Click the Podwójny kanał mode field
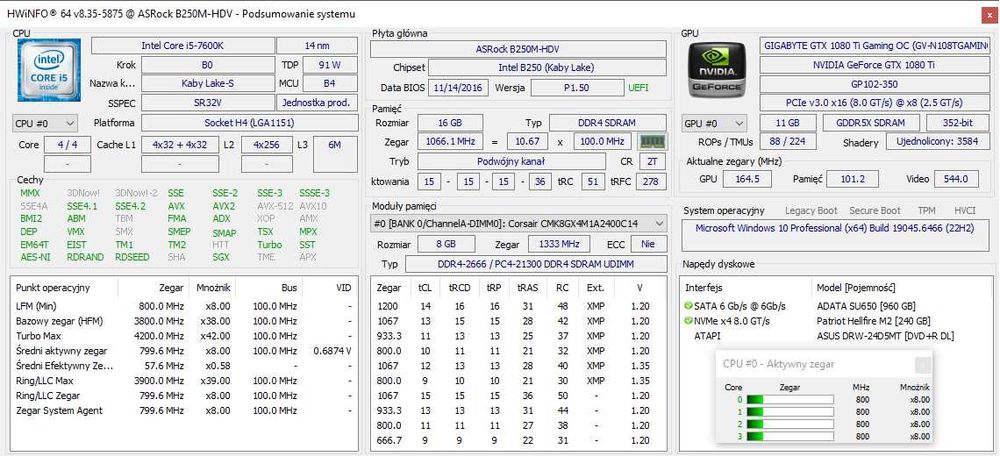 tap(511, 161)
